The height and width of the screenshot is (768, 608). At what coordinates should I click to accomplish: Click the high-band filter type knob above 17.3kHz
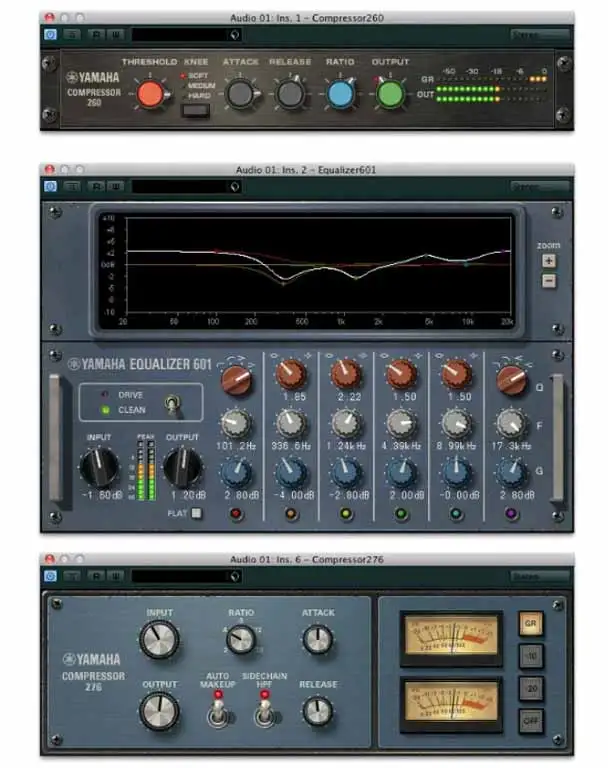pos(511,380)
